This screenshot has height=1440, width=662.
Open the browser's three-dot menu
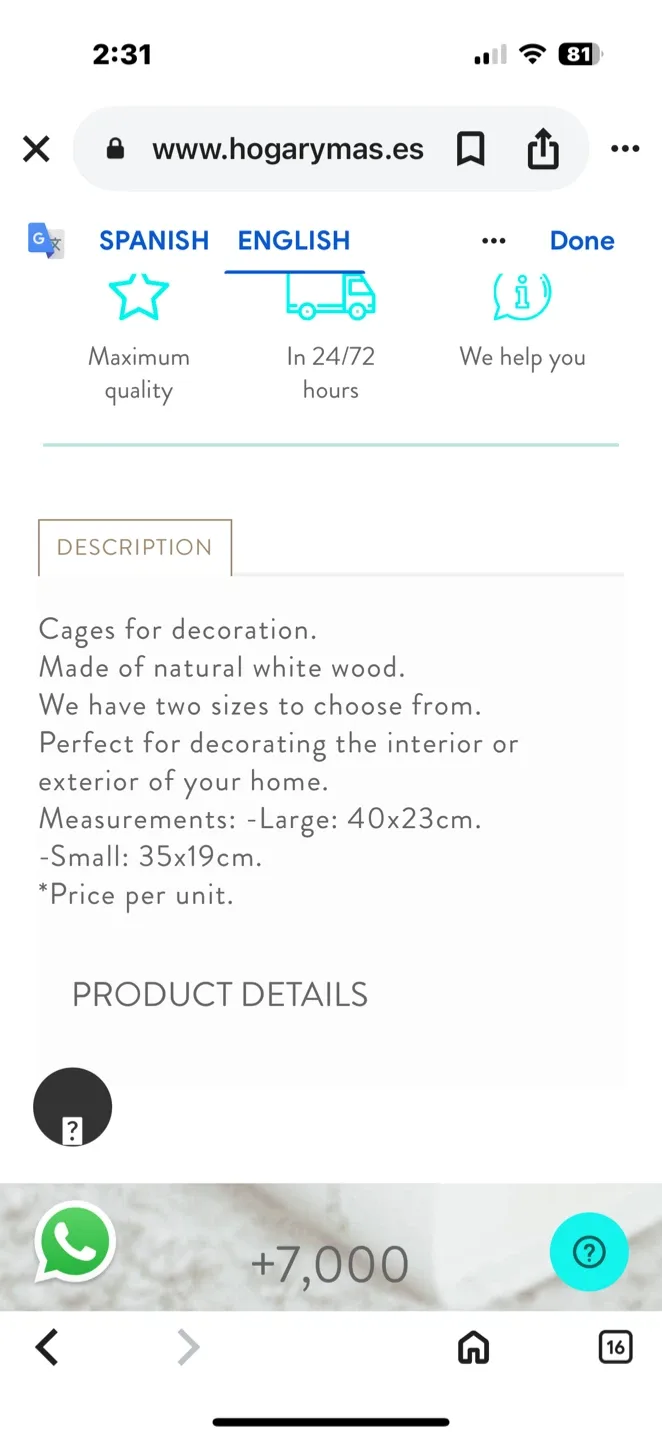coord(624,148)
